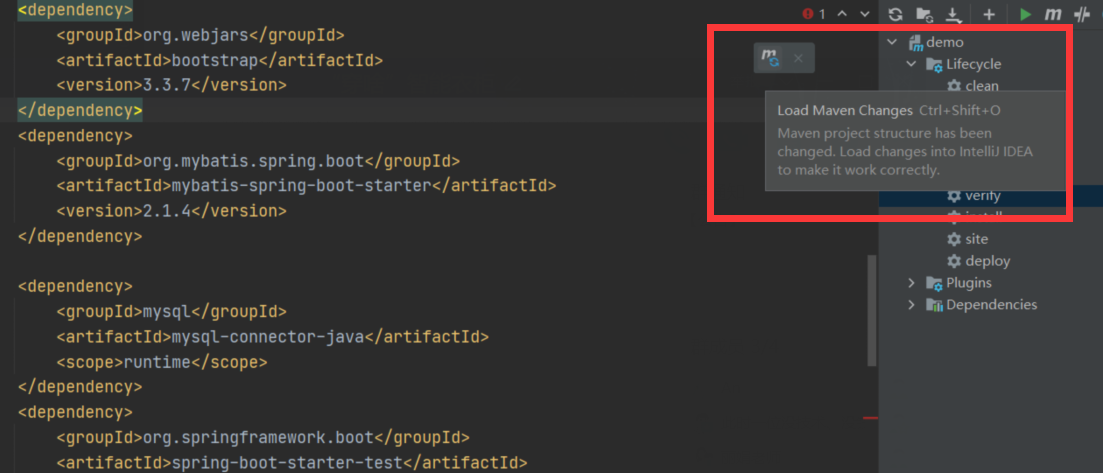
Task: Reload all Maven projects in toolbar
Action: click(895, 15)
